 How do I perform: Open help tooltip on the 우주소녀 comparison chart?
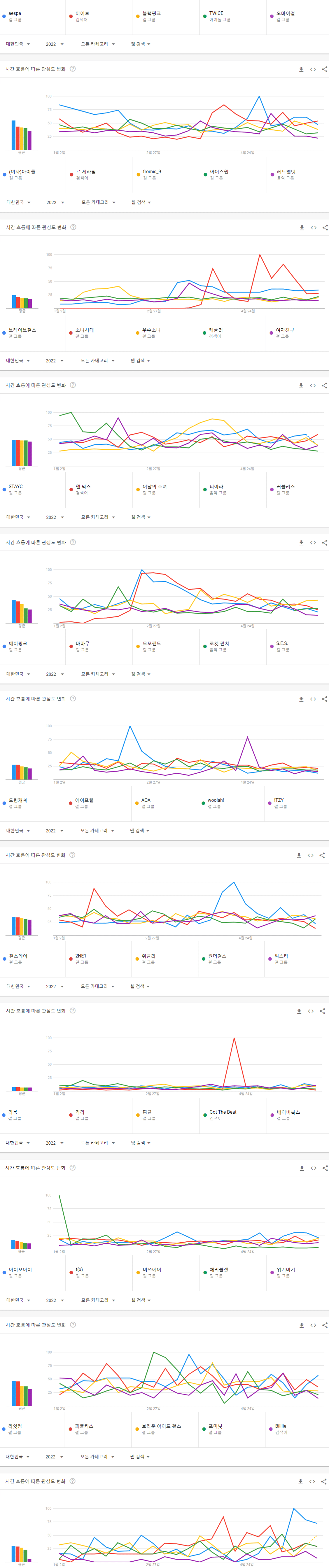[73, 385]
